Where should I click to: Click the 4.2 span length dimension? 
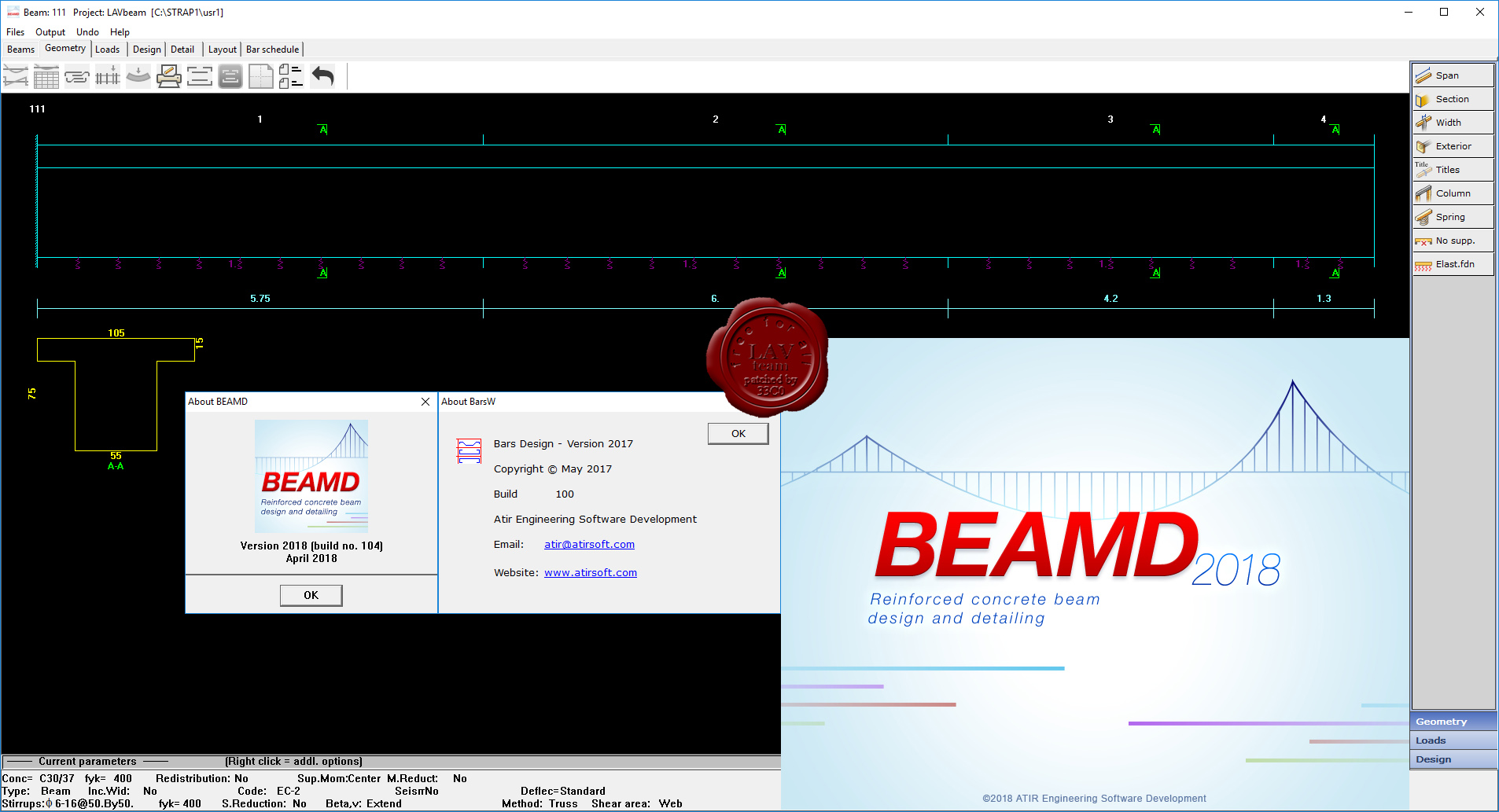(1110, 299)
